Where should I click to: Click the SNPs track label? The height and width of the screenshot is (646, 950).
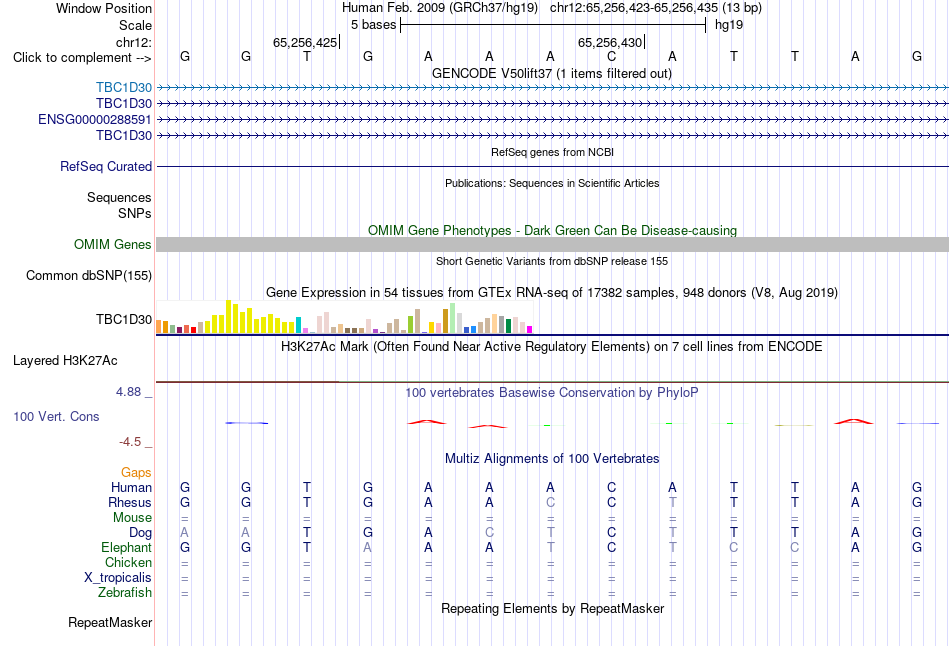[135, 213]
